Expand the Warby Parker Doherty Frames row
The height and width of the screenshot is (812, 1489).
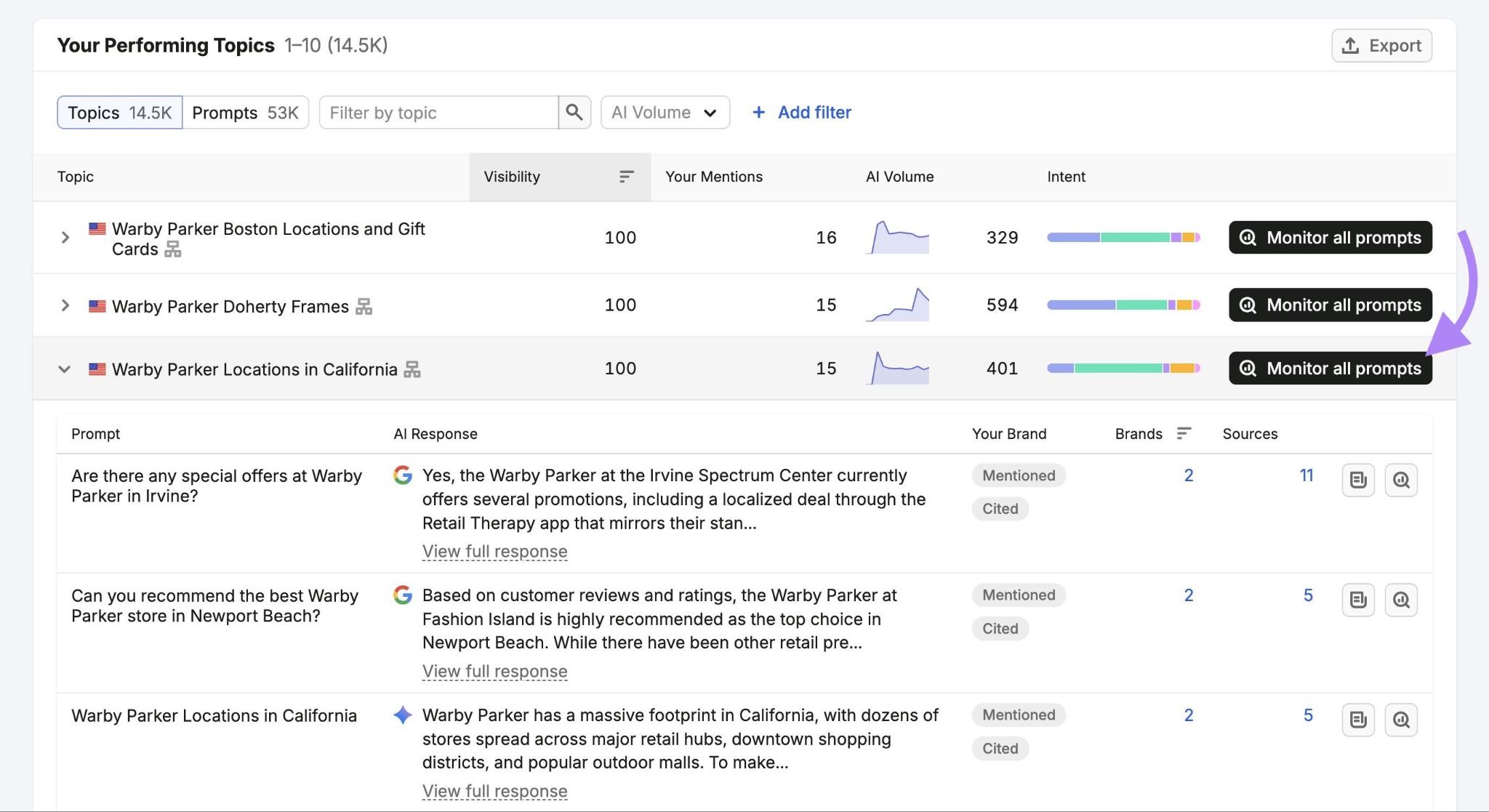click(x=65, y=305)
